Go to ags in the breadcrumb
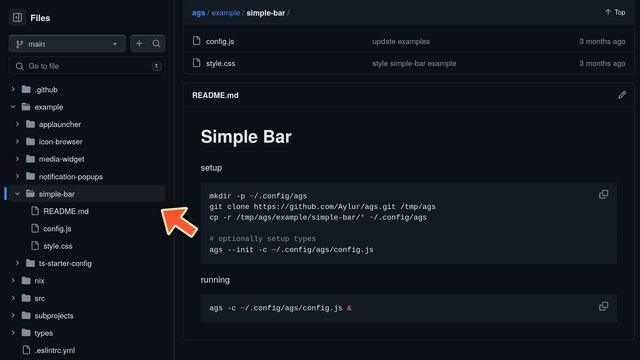 198,13
